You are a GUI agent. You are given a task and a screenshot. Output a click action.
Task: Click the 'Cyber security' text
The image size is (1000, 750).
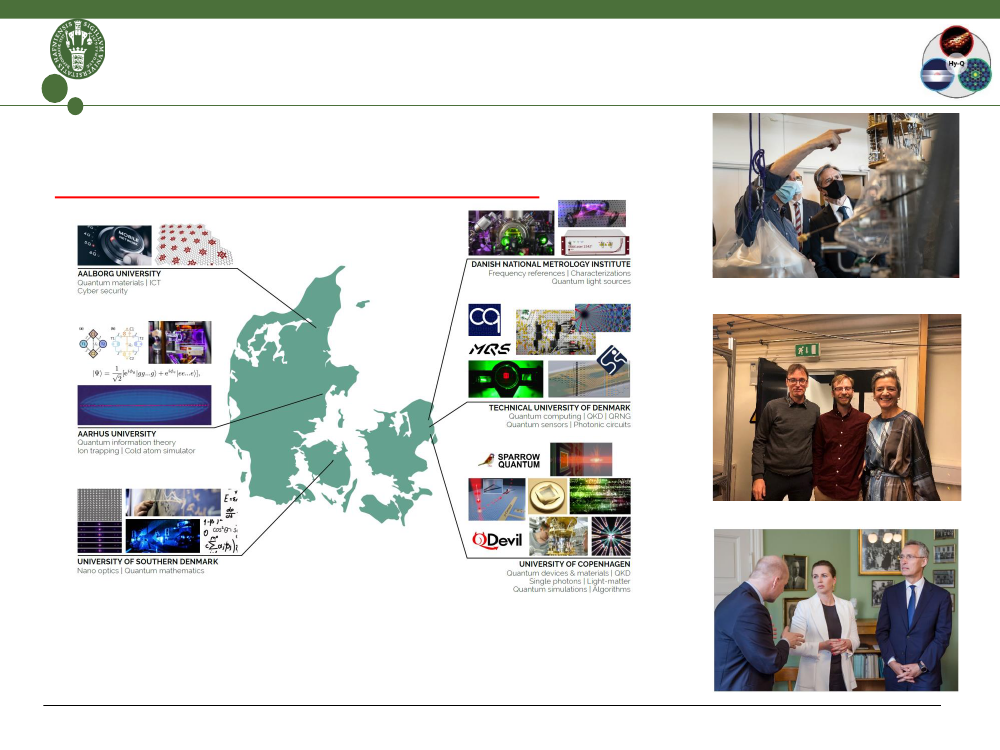(x=103, y=291)
